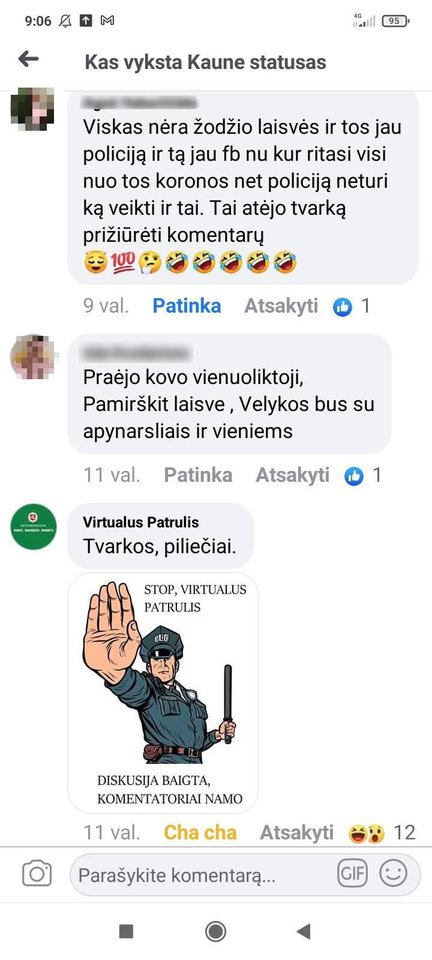Tap the Android home circle button

tap(216, 931)
